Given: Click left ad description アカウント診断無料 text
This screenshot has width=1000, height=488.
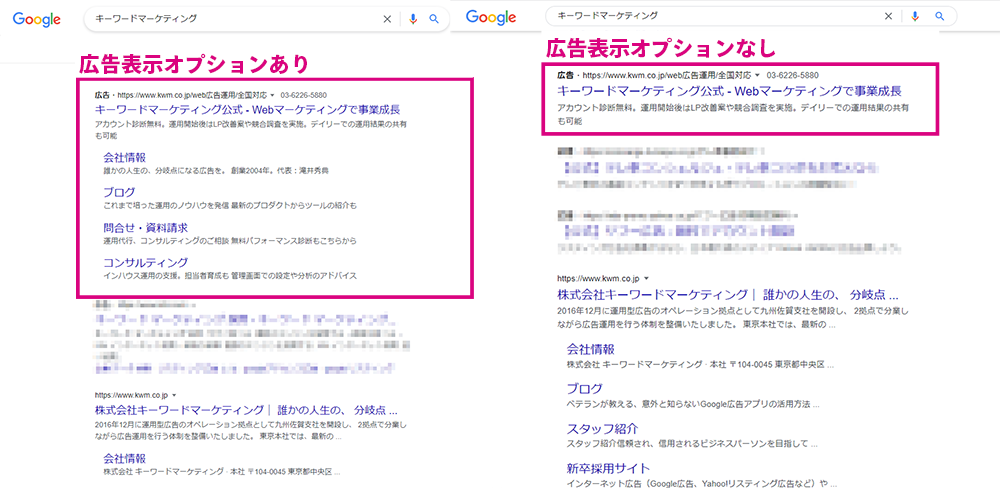Looking at the screenshot, I should pos(250,129).
